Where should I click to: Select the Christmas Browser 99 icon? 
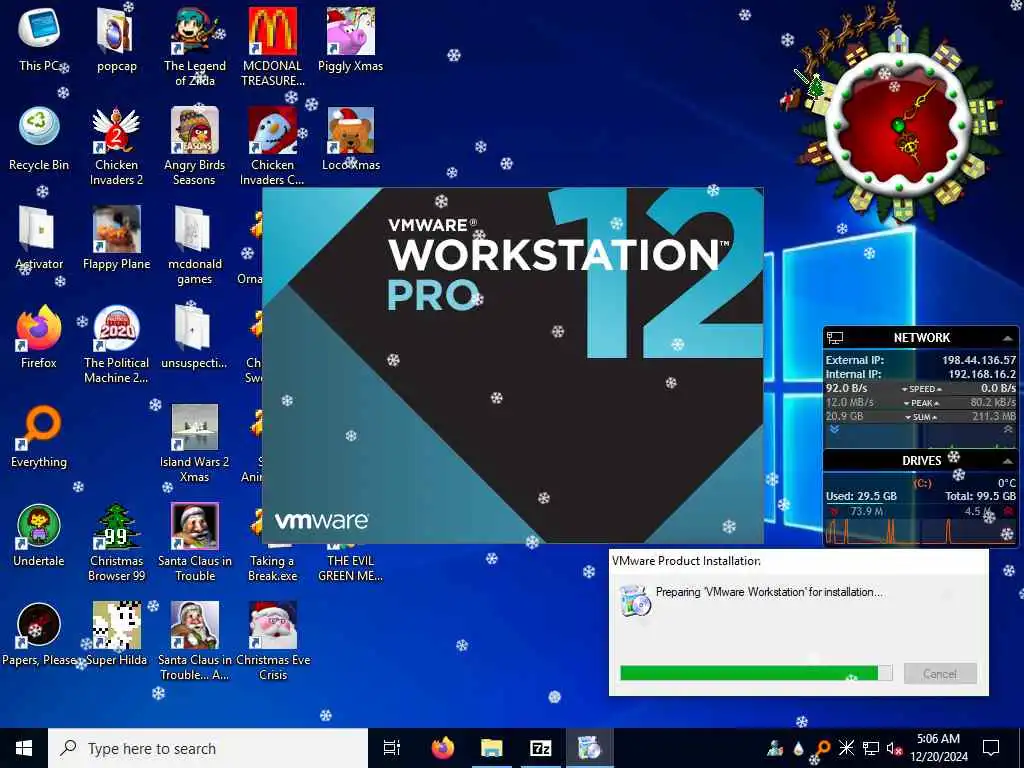(x=116, y=543)
